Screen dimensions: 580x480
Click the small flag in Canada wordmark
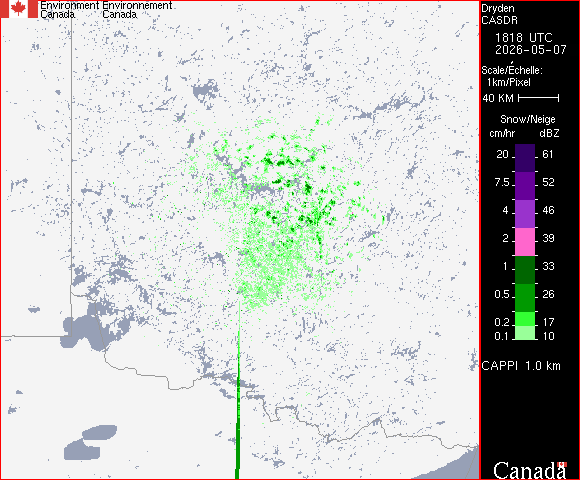(562, 465)
